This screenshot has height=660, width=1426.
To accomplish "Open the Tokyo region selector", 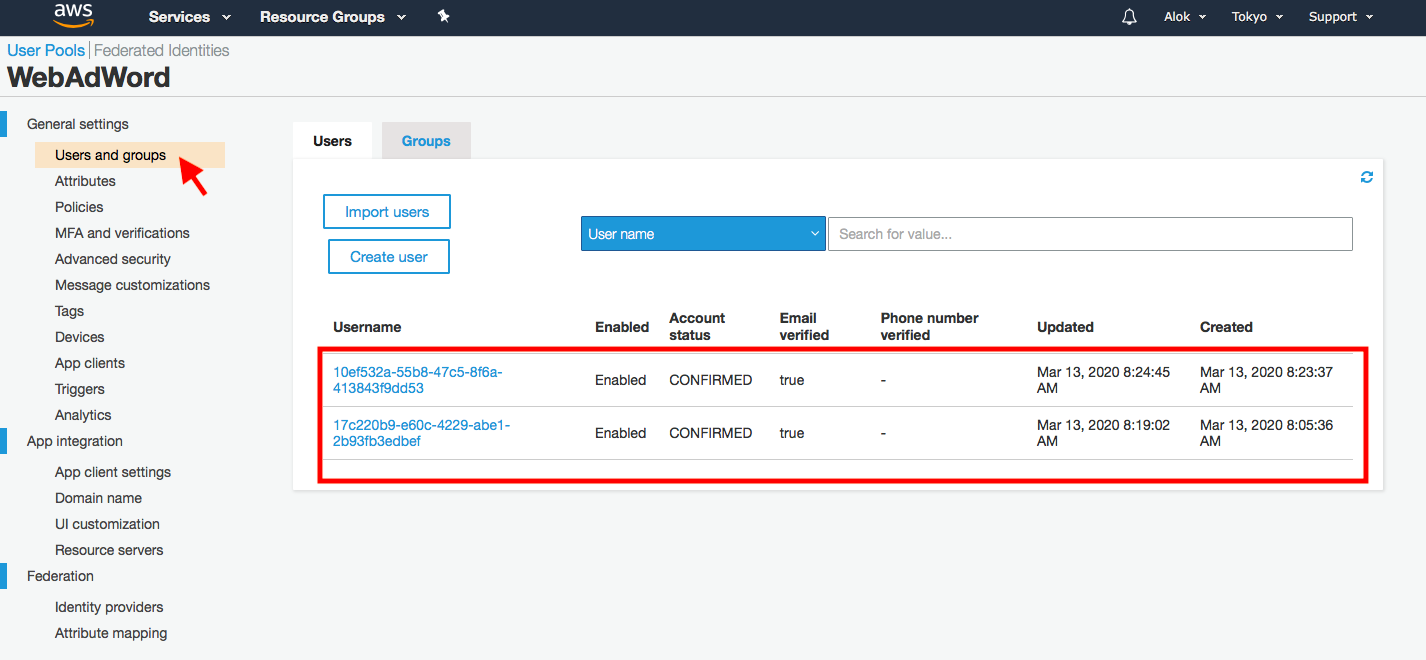I will [x=1257, y=17].
